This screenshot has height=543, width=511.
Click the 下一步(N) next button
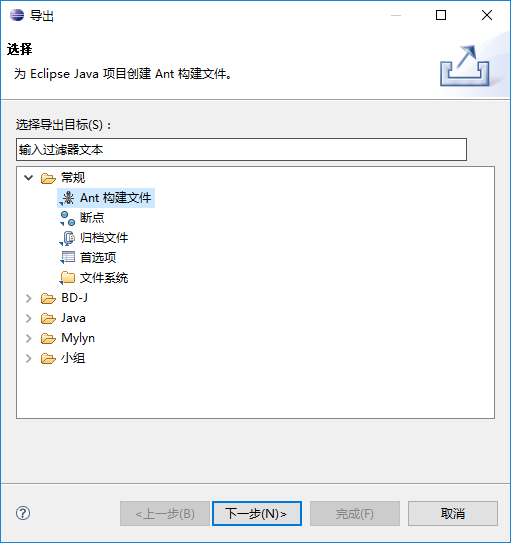click(x=257, y=514)
